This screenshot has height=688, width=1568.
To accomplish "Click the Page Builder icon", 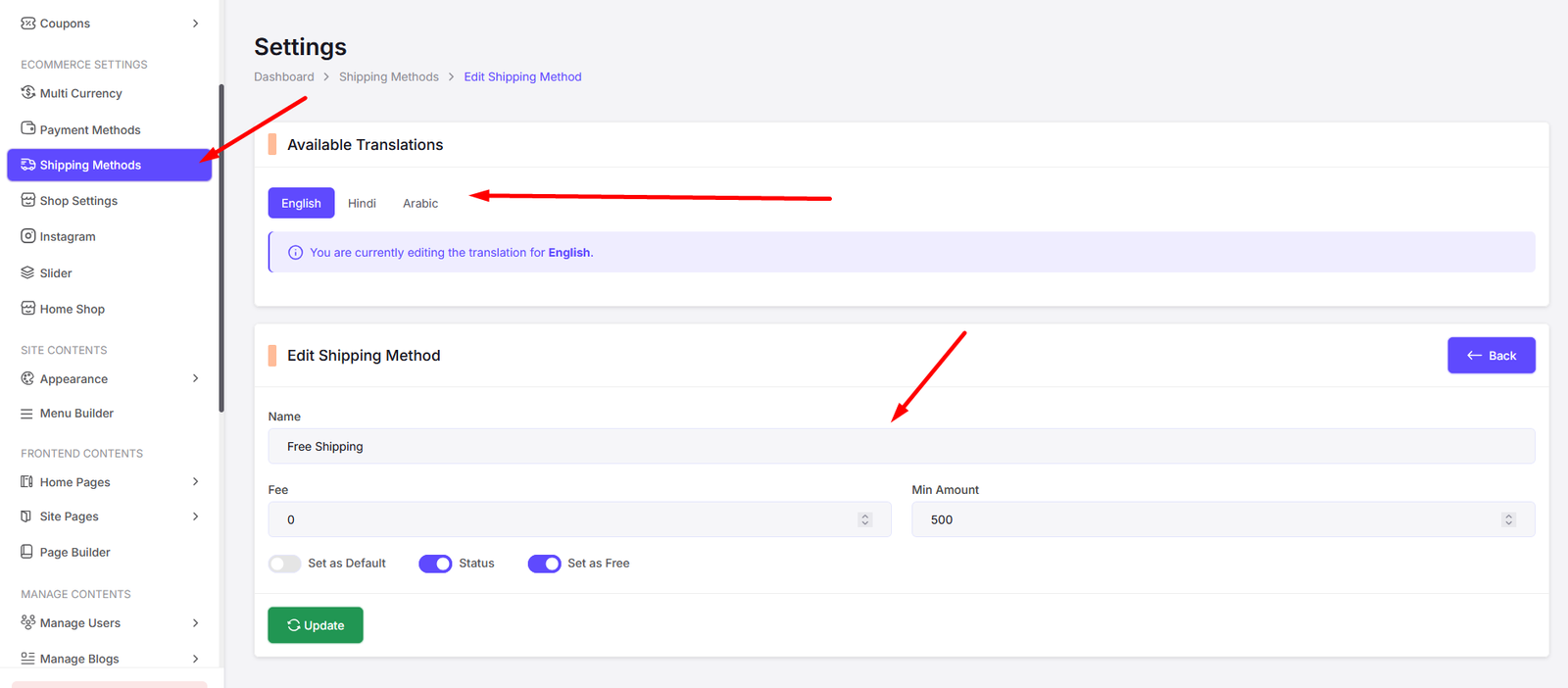I will click(x=27, y=552).
